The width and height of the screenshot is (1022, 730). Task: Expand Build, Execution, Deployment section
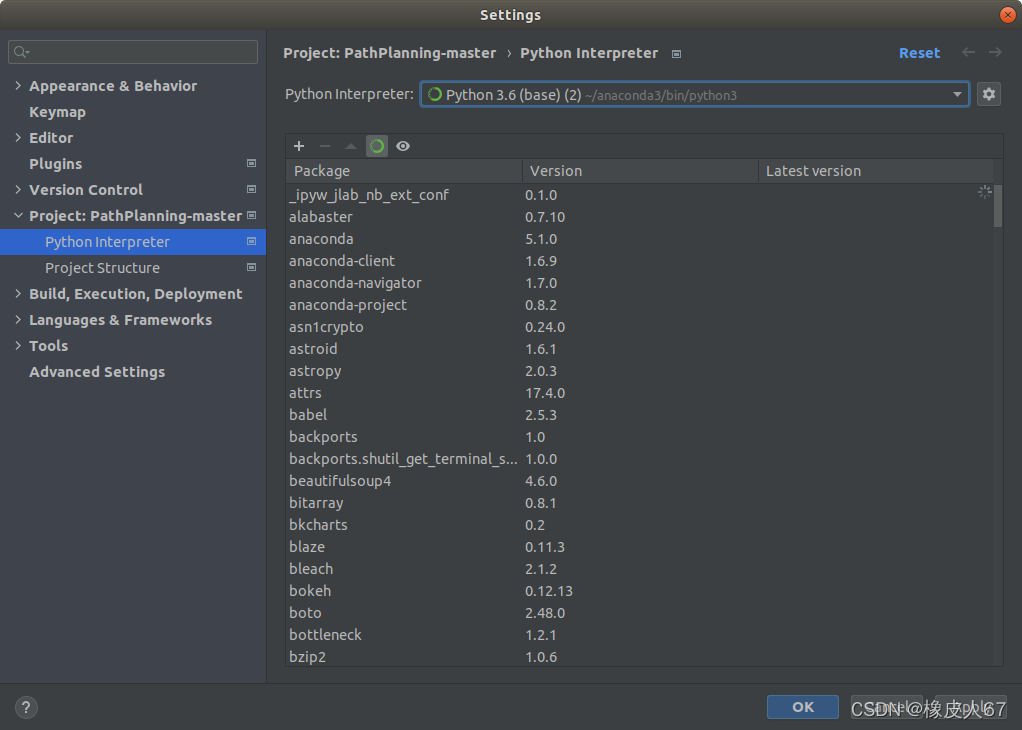point(18,294)
